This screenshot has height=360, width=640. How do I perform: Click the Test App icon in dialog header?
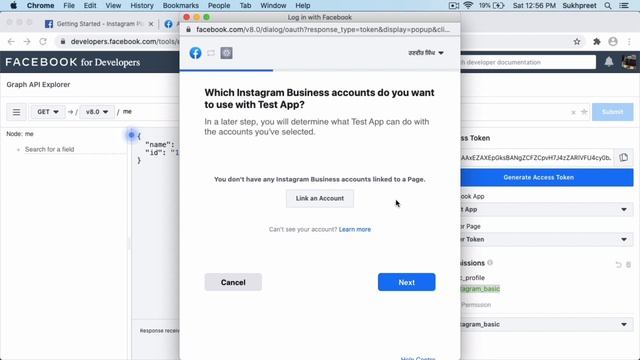pyautogui.click(x=227, y=53)
